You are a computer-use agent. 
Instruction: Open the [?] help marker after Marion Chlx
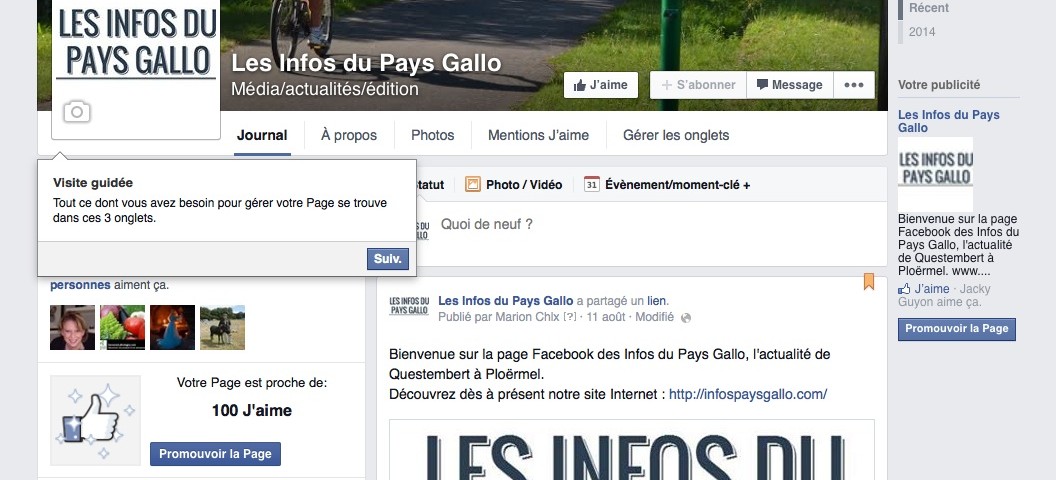570,317
